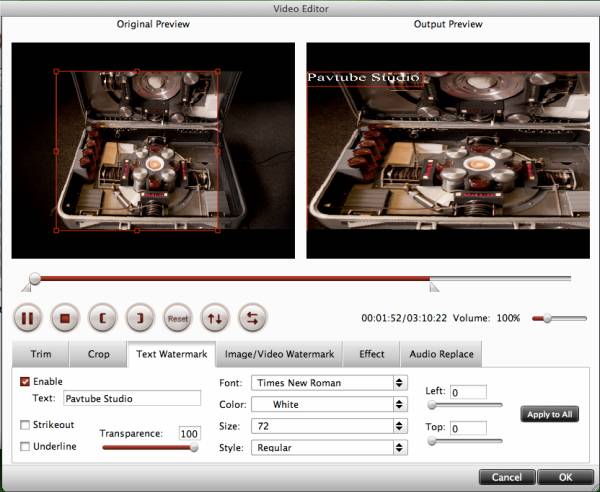Click the Left position slider
Viewport: 600px width, 492px height.
[x=465, y=405]
